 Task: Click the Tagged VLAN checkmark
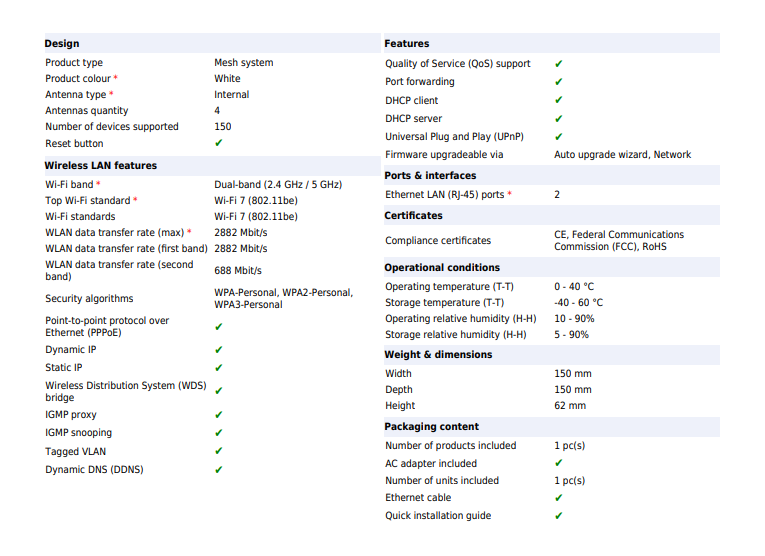pyautogui.click(x=219, y=452)
